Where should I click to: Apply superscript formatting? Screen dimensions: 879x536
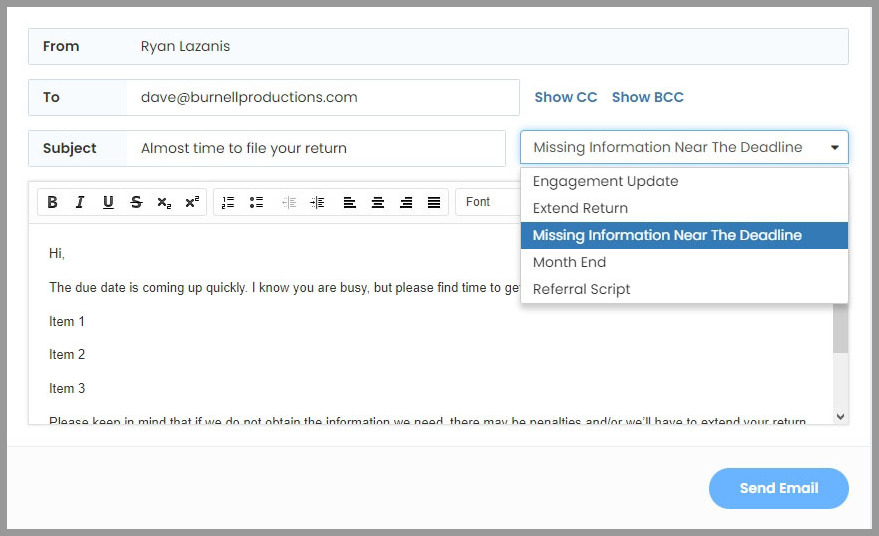[x=192, y=202]
